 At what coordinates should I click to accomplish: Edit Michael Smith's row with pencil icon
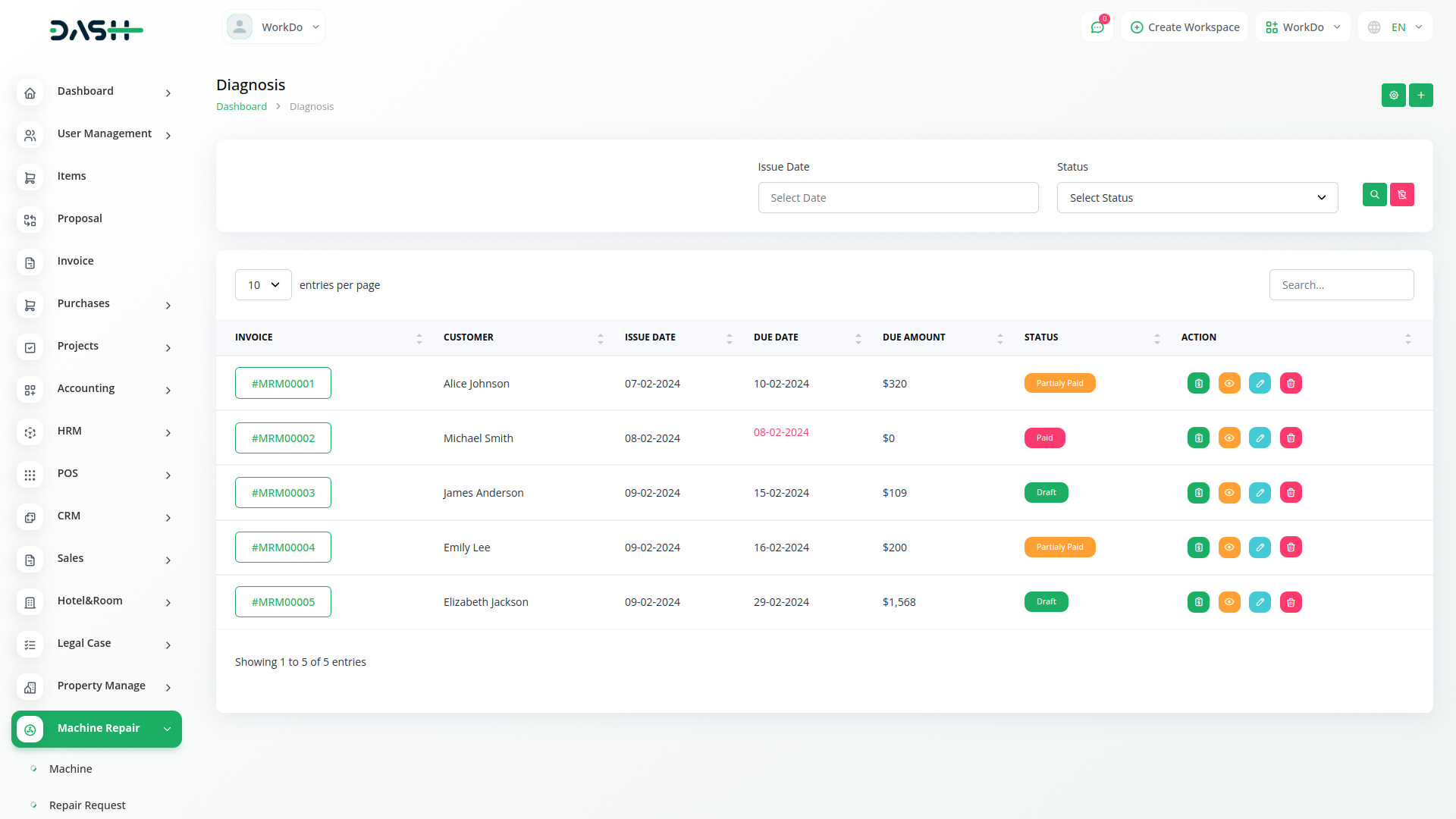pos(1260,438)
